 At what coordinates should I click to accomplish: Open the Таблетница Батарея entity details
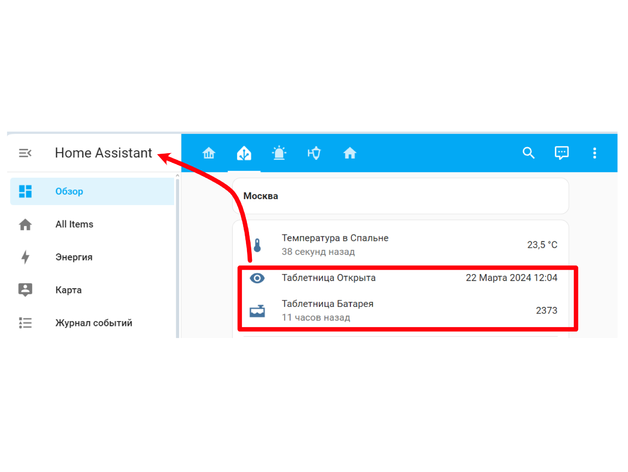click(328, 310)
